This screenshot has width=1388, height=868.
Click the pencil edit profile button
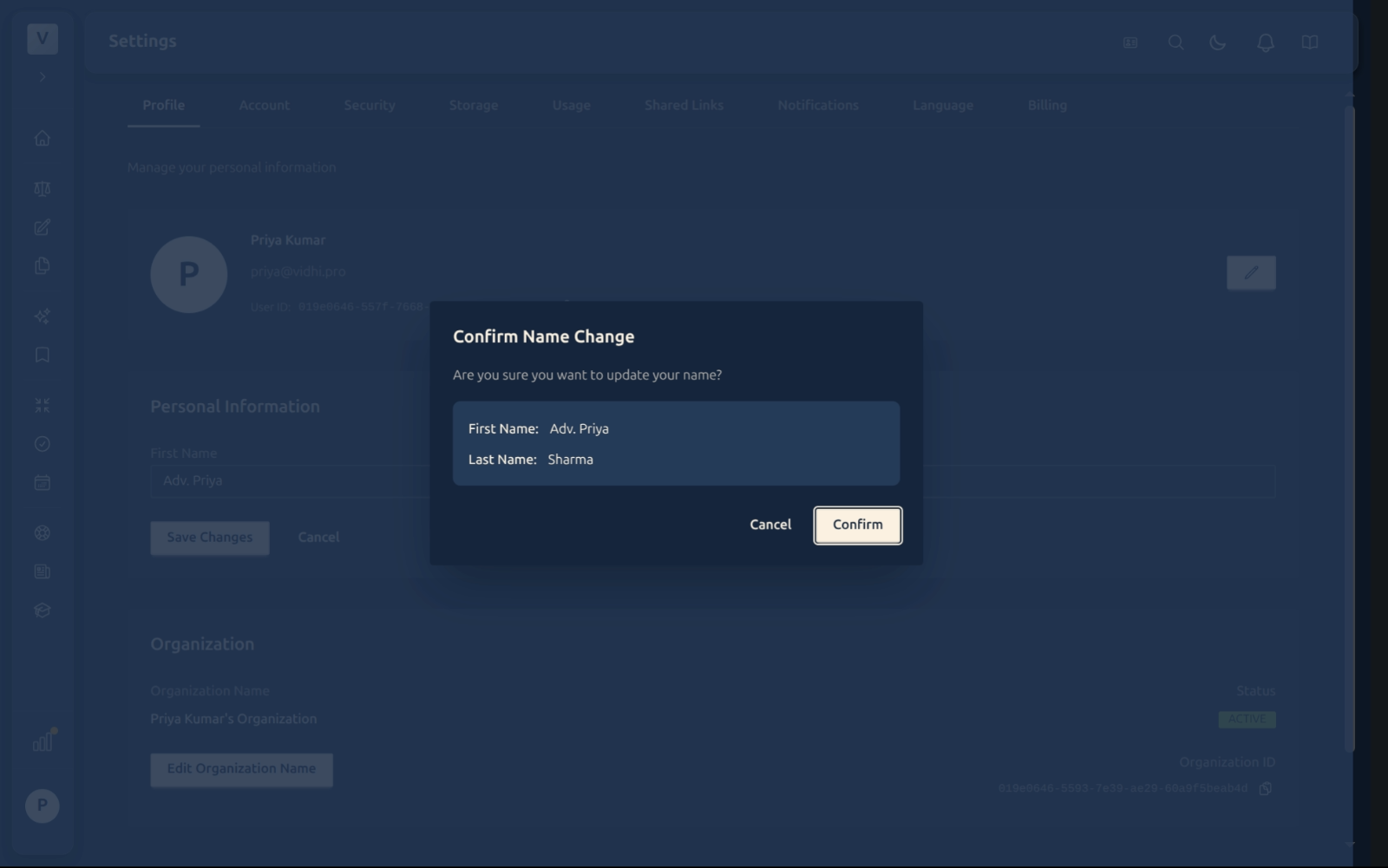tap(1251, 272)
